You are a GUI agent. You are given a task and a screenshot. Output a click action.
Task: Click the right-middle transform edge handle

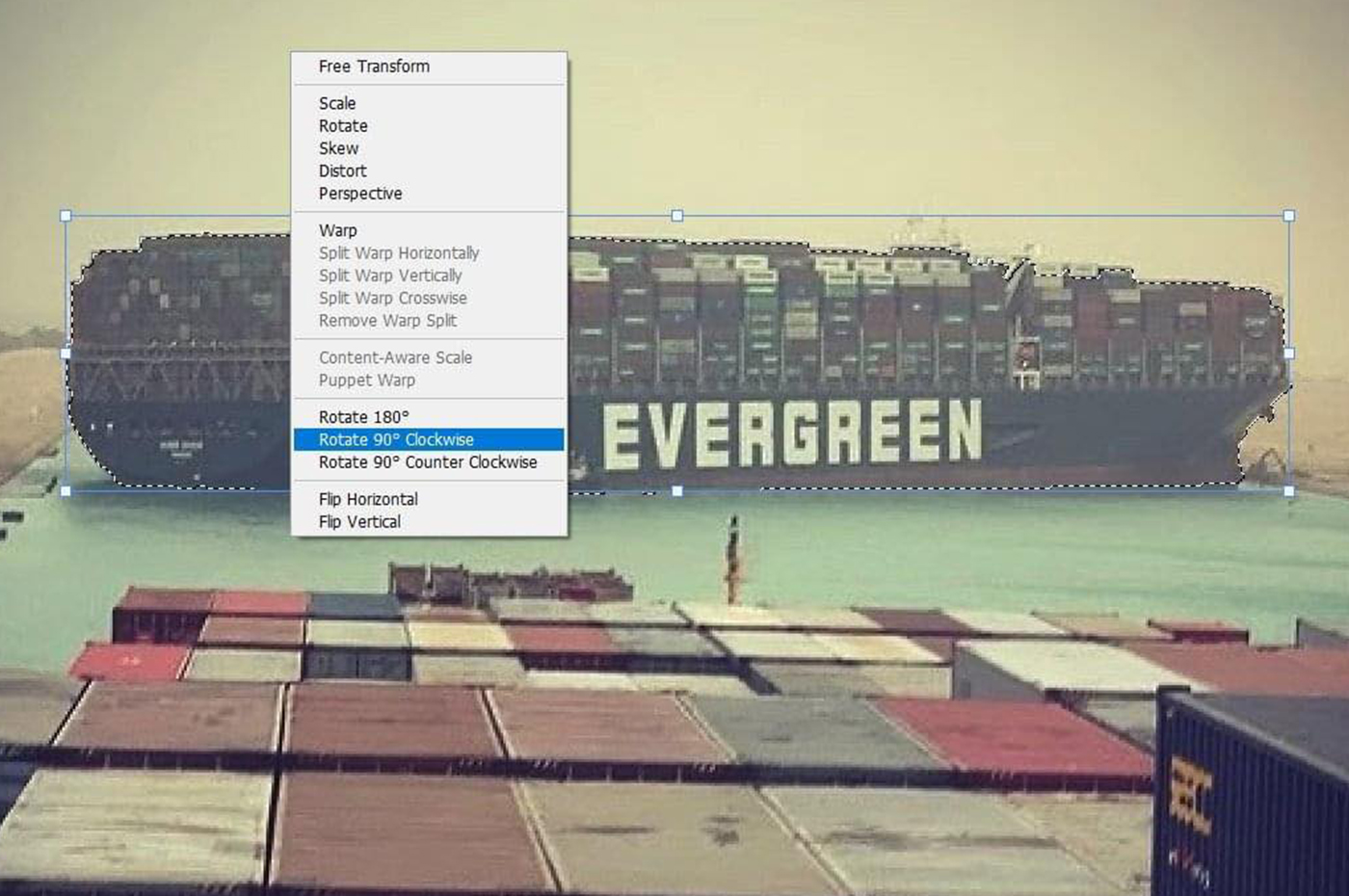tap(1289, 354)
